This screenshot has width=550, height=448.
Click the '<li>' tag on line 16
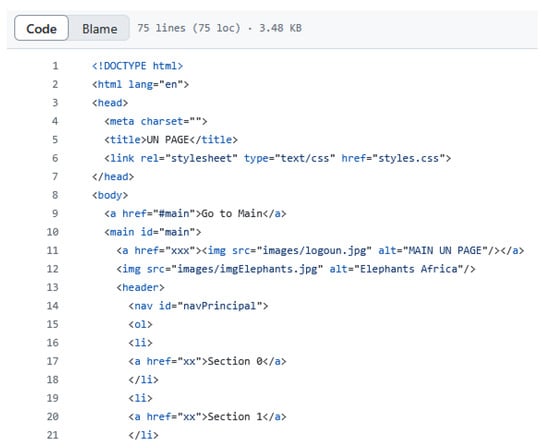point(140,343)
